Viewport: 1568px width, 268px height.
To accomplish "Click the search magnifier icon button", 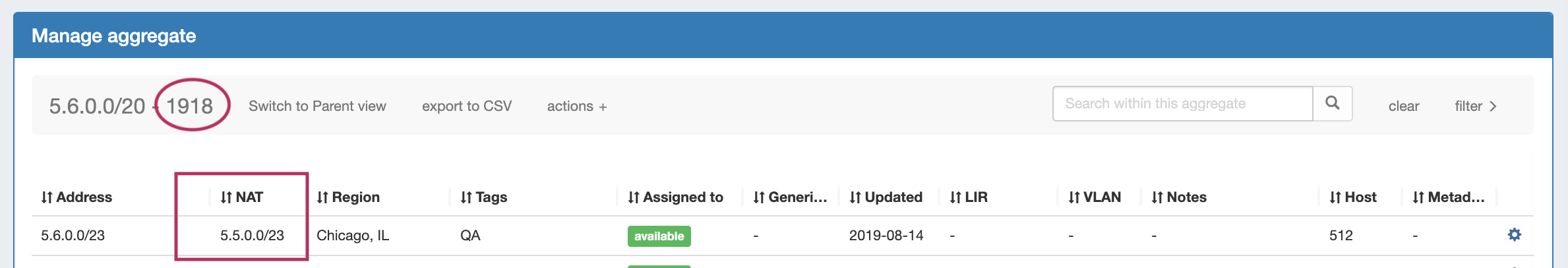I will coord(1332,104).
